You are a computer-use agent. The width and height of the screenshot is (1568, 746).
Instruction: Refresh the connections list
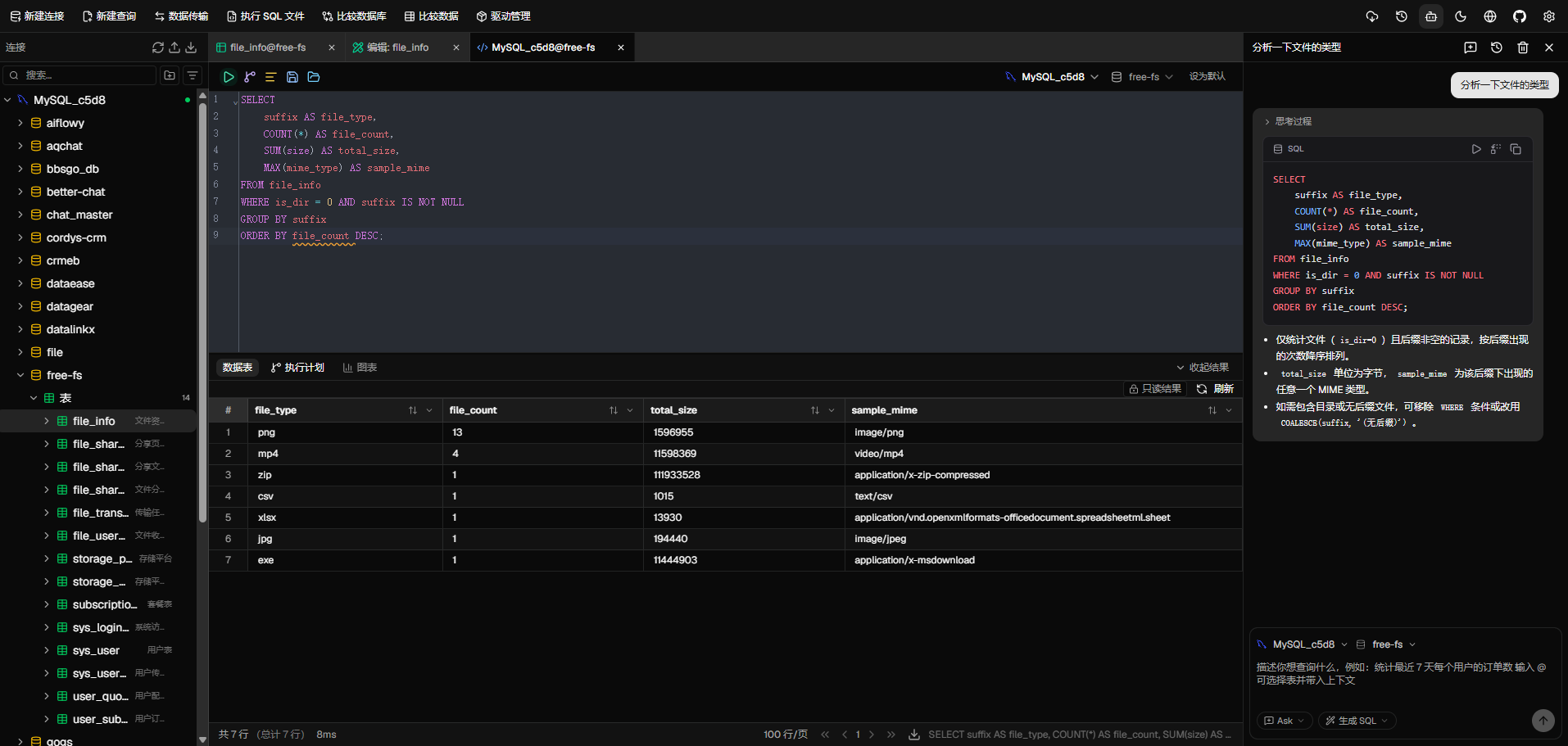tap(158, 47)
